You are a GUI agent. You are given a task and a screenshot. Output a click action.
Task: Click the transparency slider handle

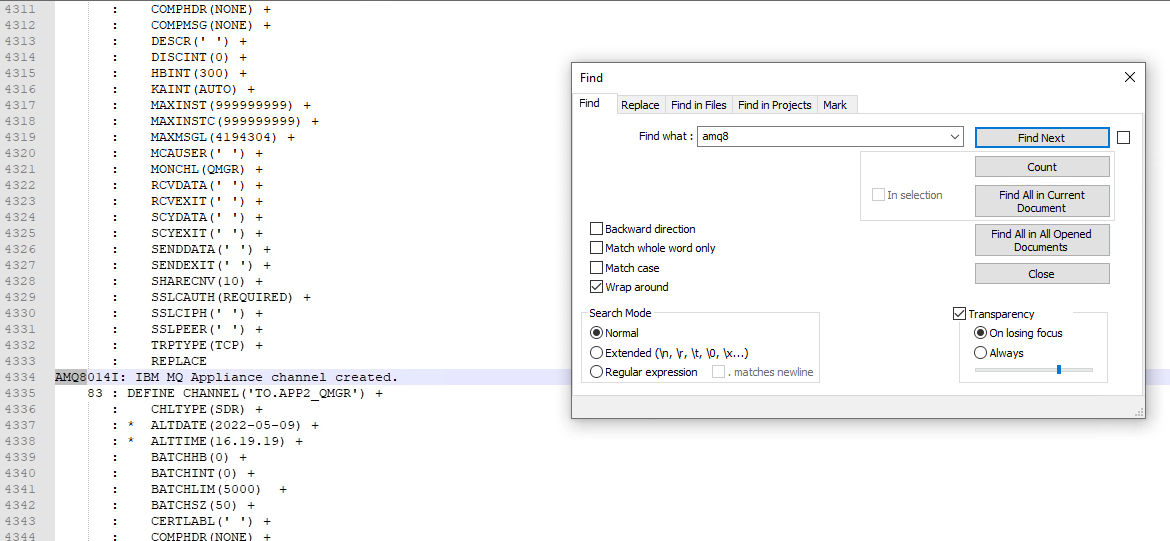[1059, 369]
